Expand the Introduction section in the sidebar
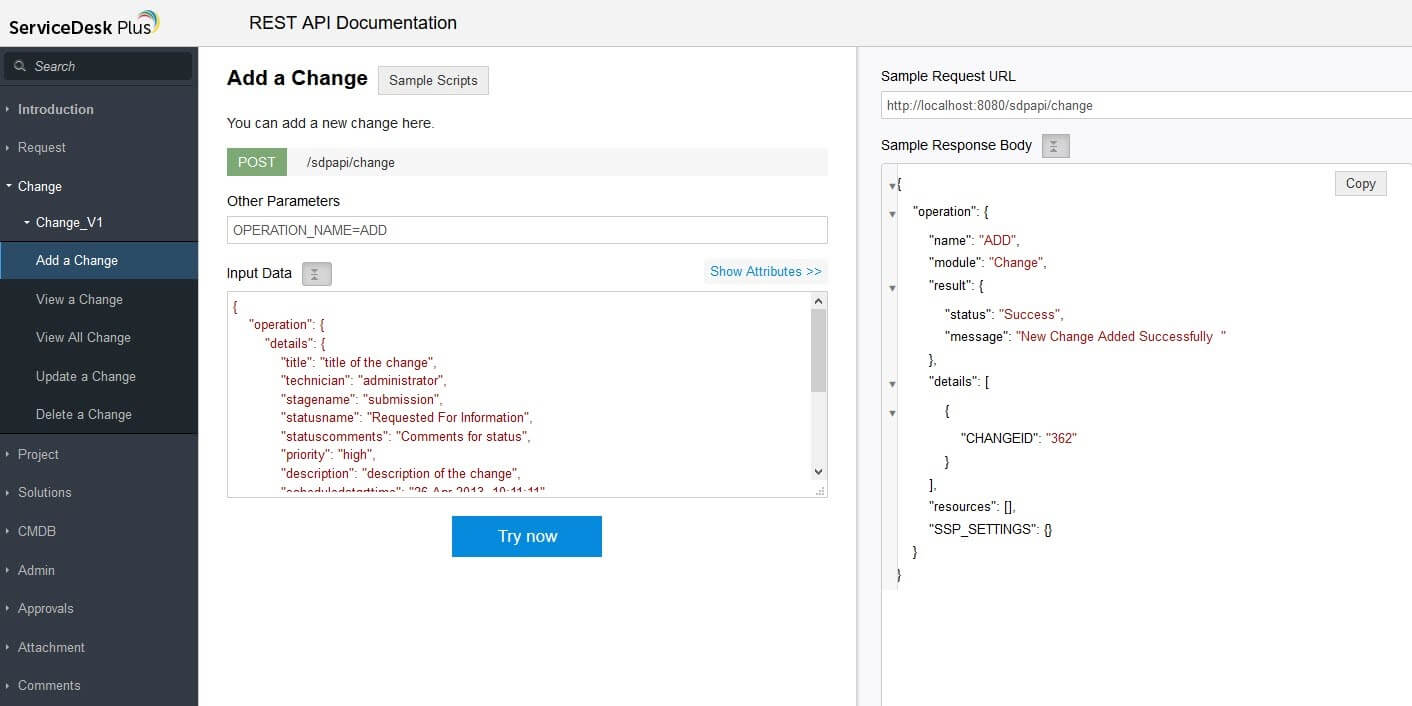The width and height of the screenshot is (1412, 706). [x=7, y=109]
